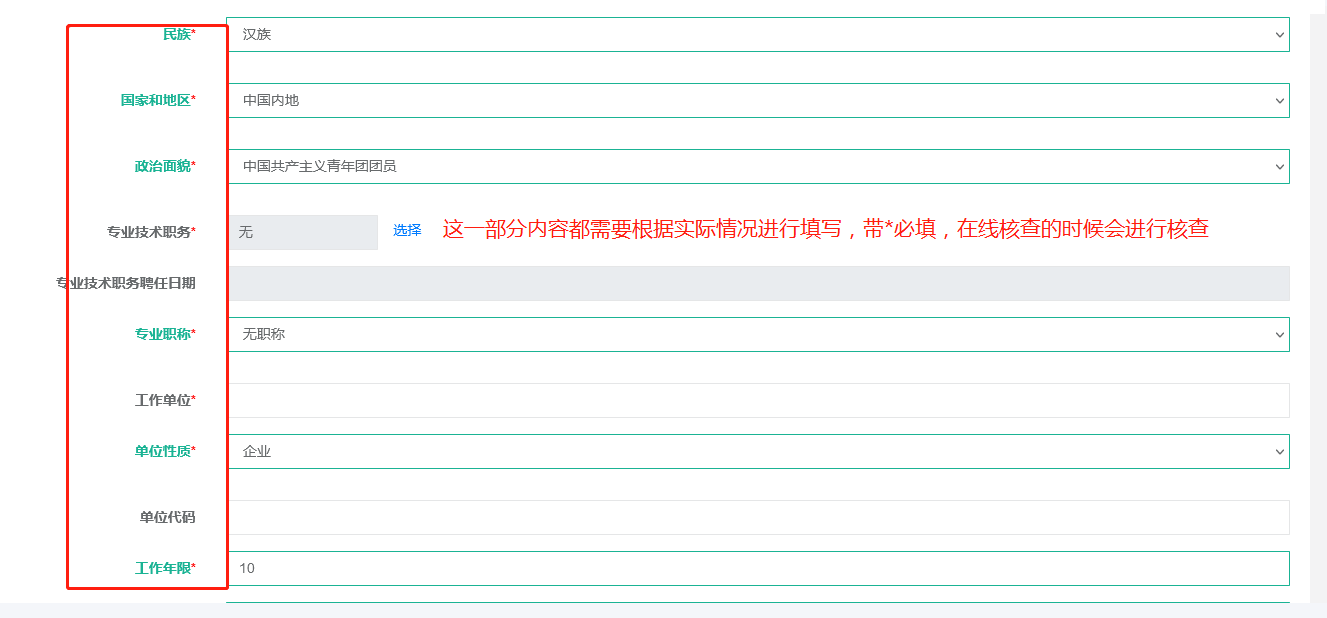Viewport: 1327px width, 618px height.
Task: Click the 专业技术职务聘任日期 date field
Action: (757, 283)
